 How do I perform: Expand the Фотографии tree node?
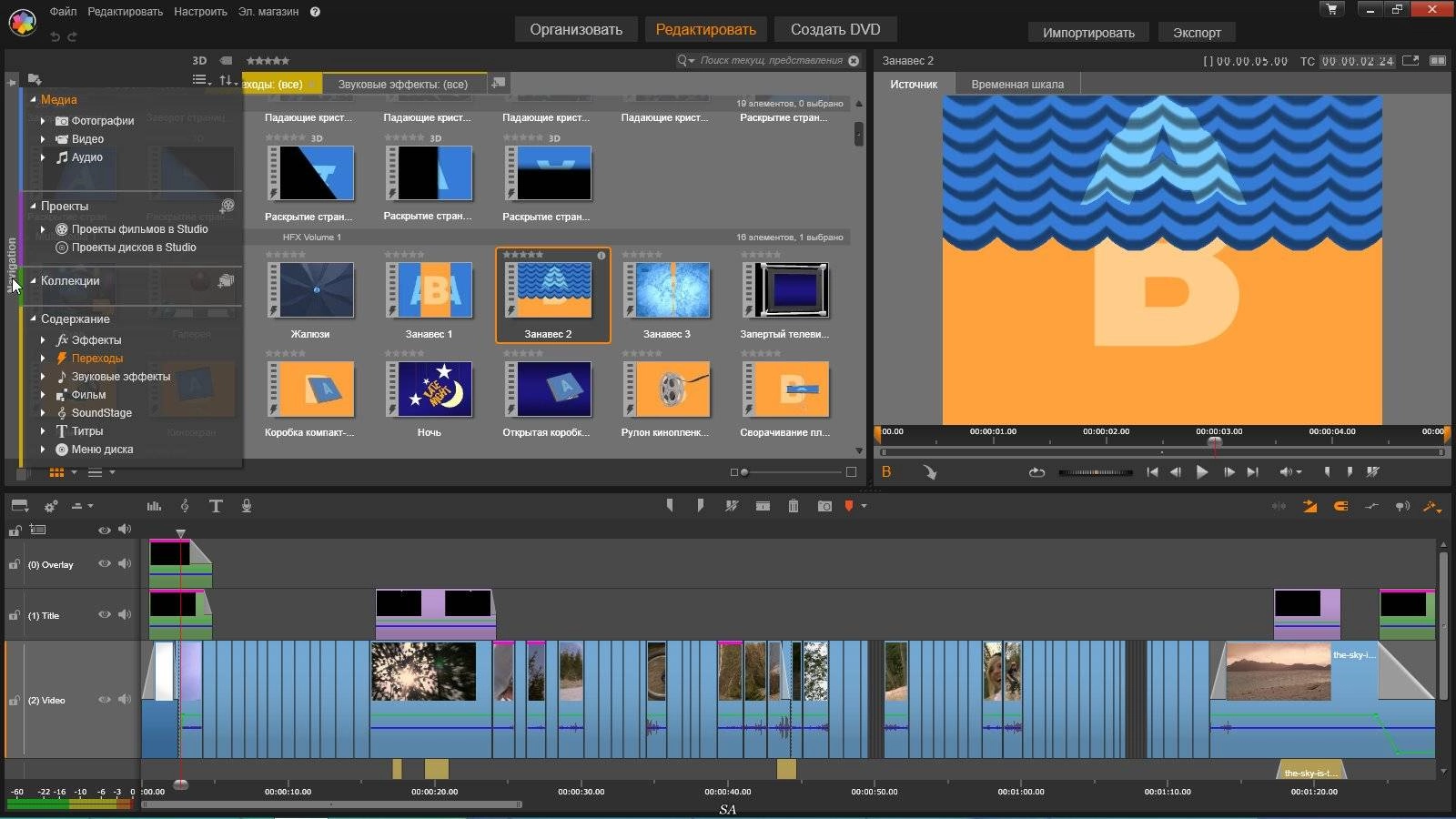click(x=43, y=121)
